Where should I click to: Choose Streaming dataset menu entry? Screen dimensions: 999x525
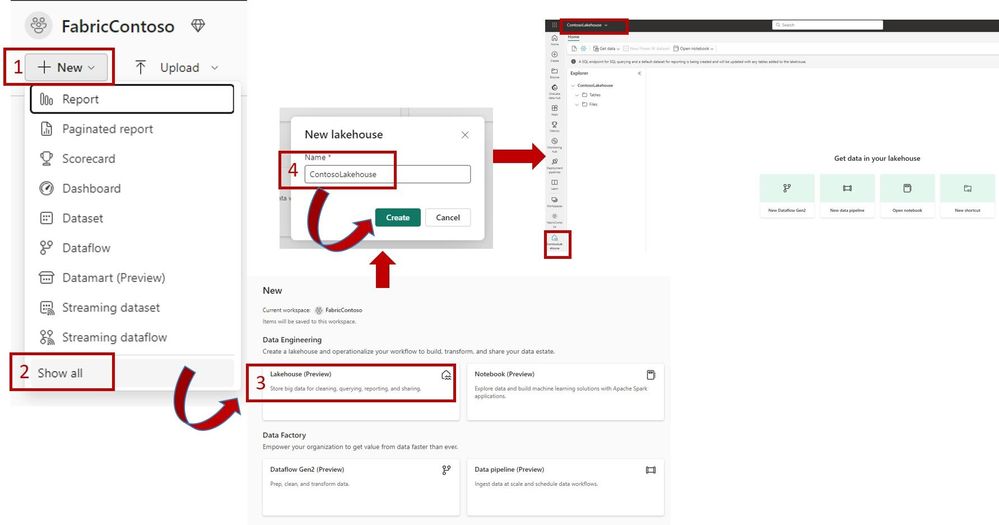pos(132,307)
